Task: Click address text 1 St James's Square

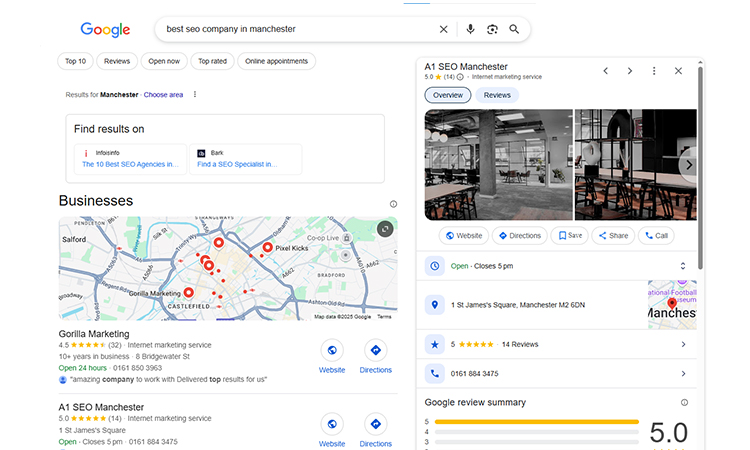Action: coord(518,305)
